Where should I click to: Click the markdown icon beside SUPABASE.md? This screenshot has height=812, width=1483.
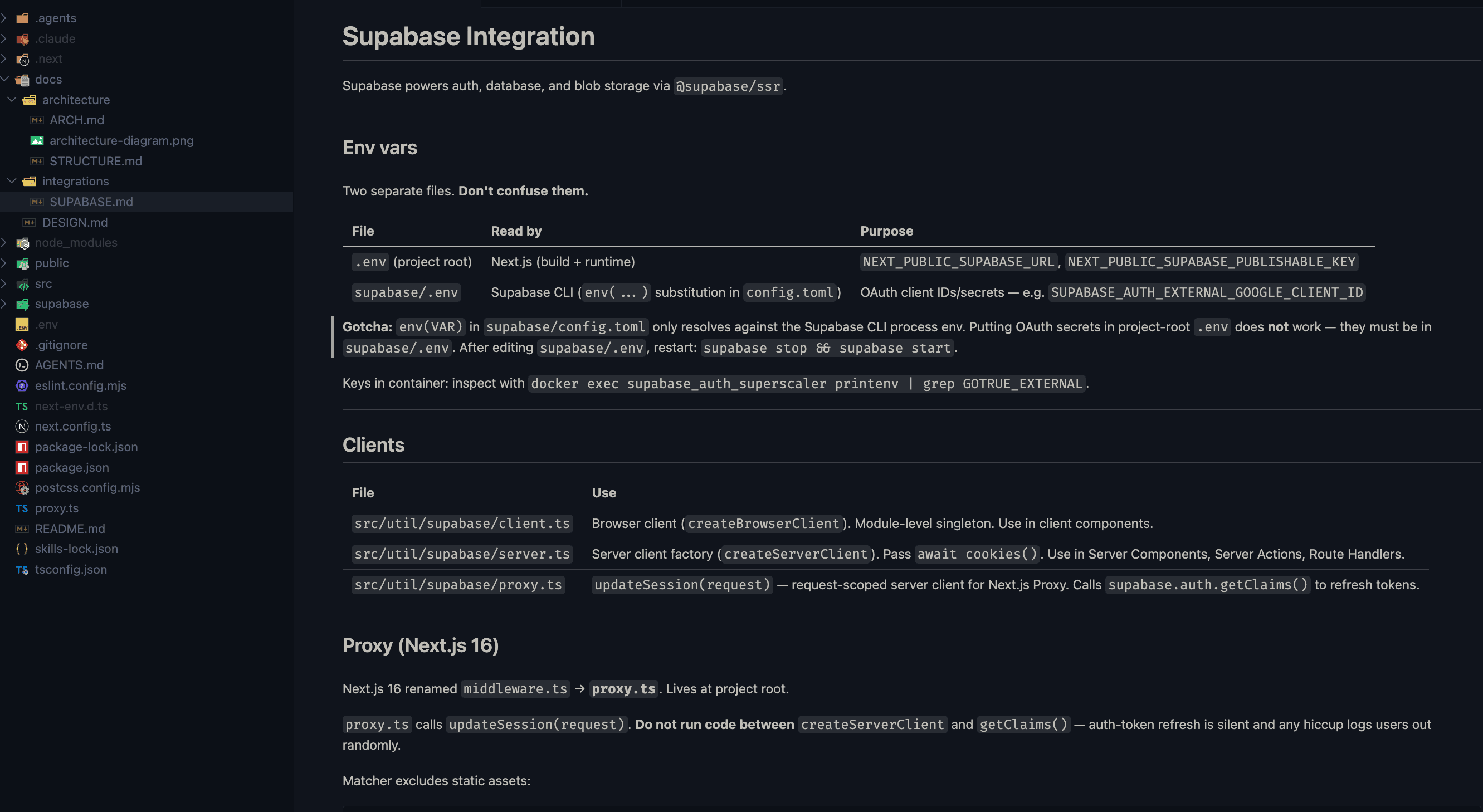coord(37,202)
